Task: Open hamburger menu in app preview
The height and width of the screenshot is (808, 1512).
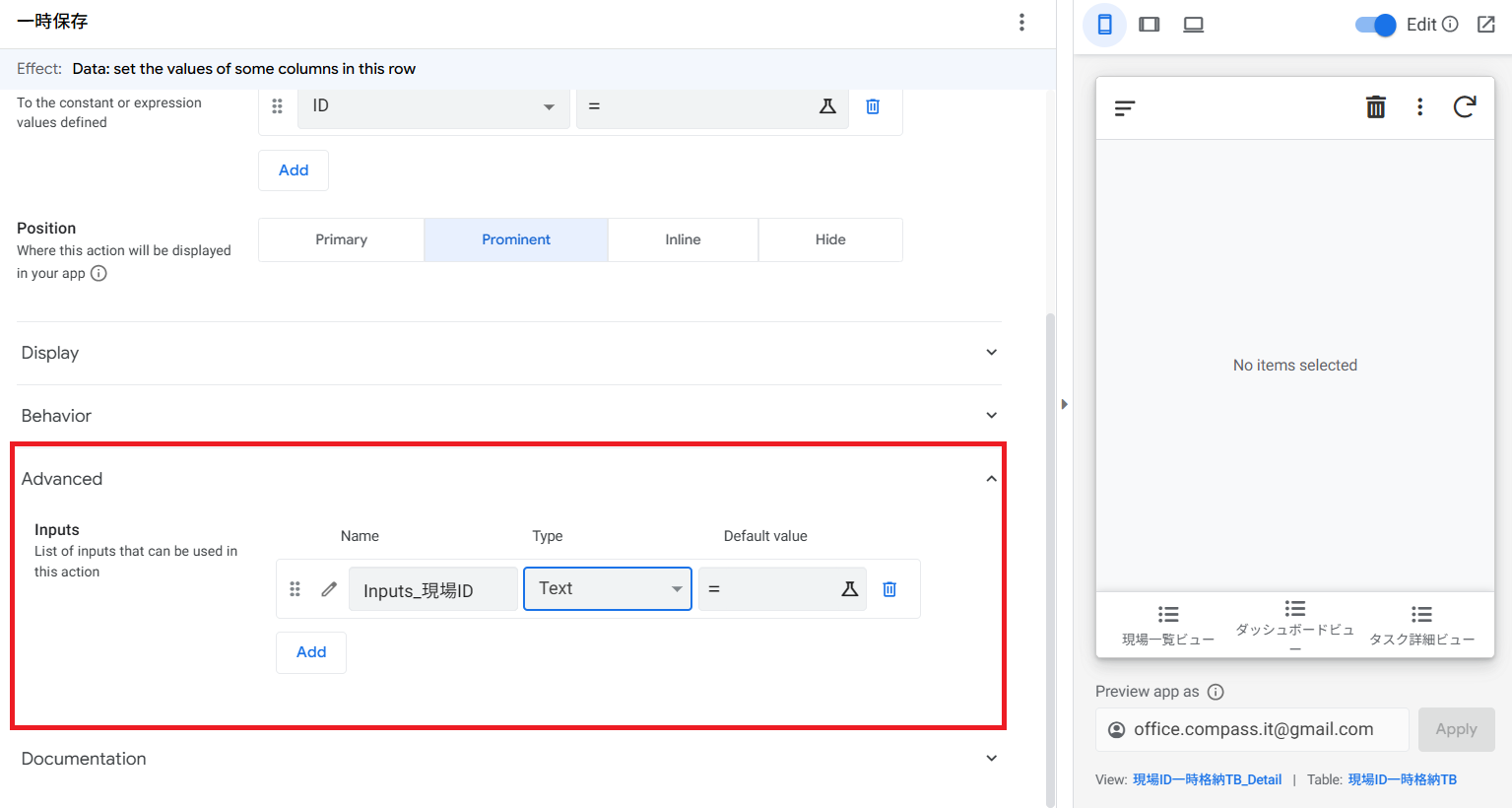Action: [1125, 107]
